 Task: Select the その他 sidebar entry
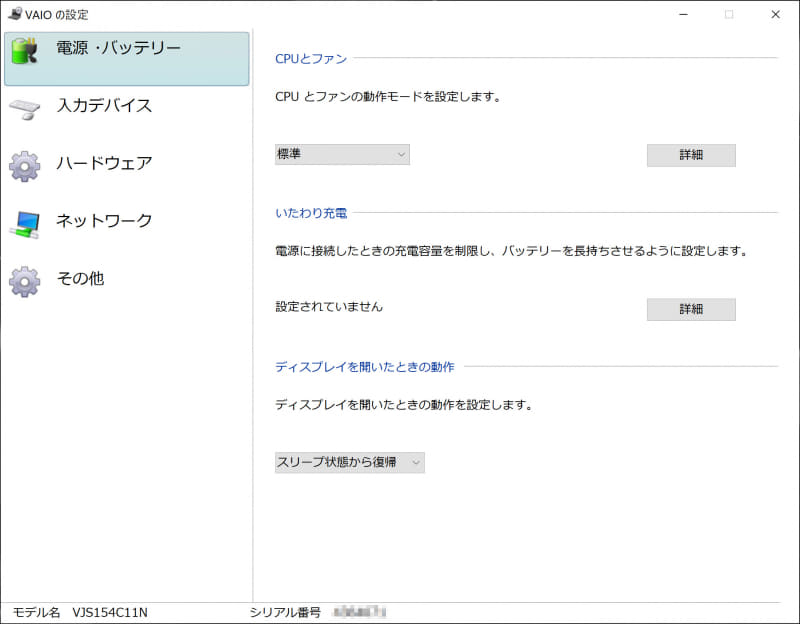pyautogui.click(x=80, y=279)
